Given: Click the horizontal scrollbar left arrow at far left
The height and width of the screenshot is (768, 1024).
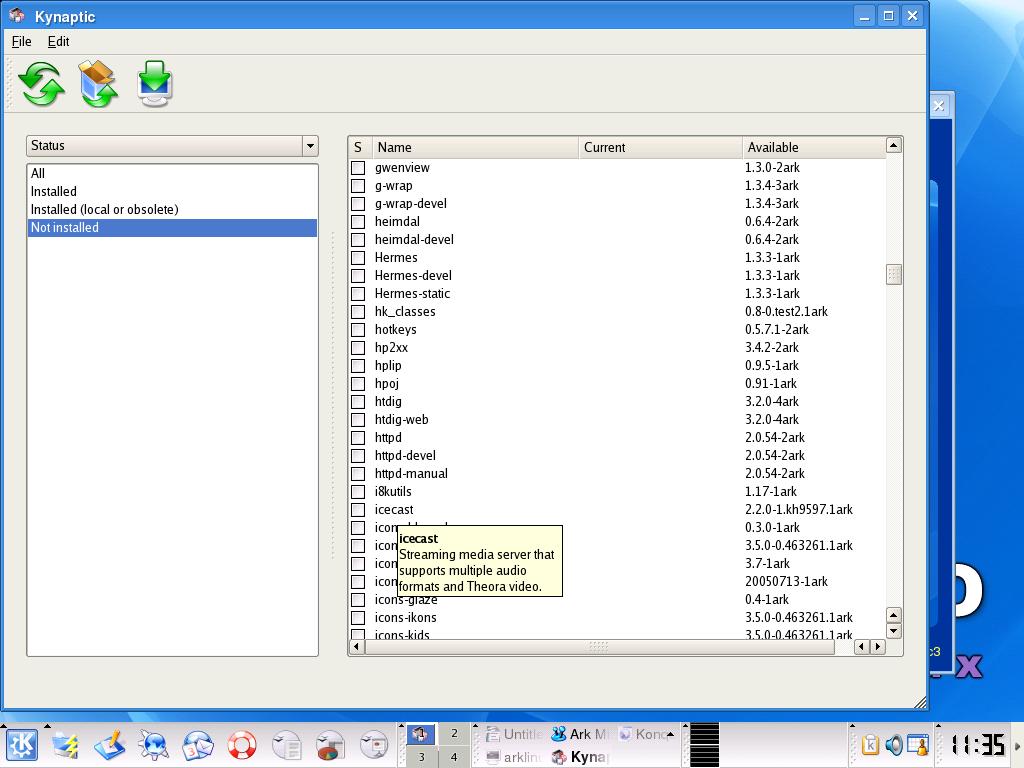Looking at the screenshot, I should coord(357,647).
